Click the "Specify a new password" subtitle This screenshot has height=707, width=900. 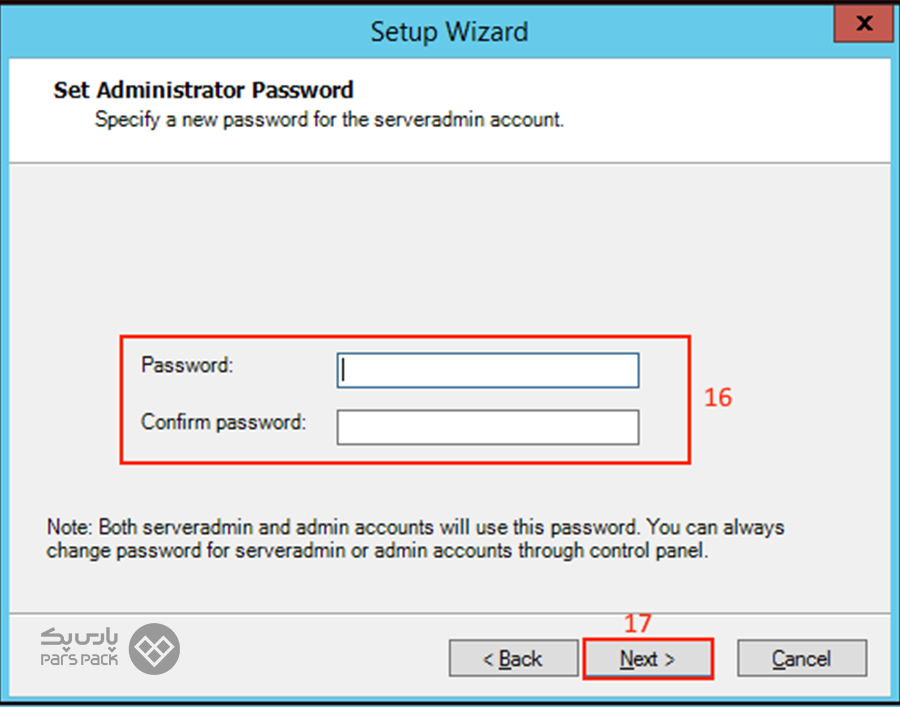[329, 120]
